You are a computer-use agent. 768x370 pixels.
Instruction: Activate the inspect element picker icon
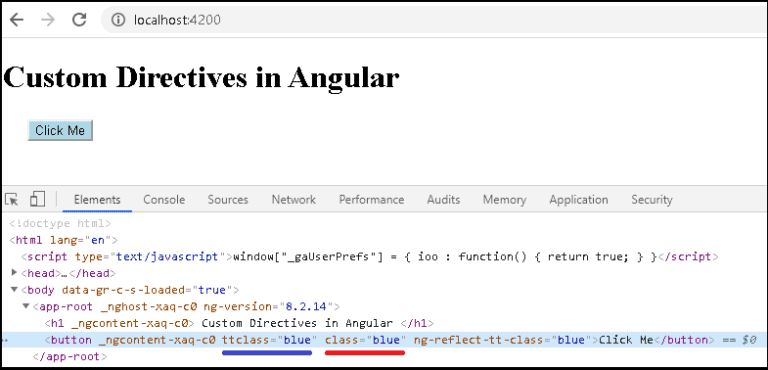12,199
